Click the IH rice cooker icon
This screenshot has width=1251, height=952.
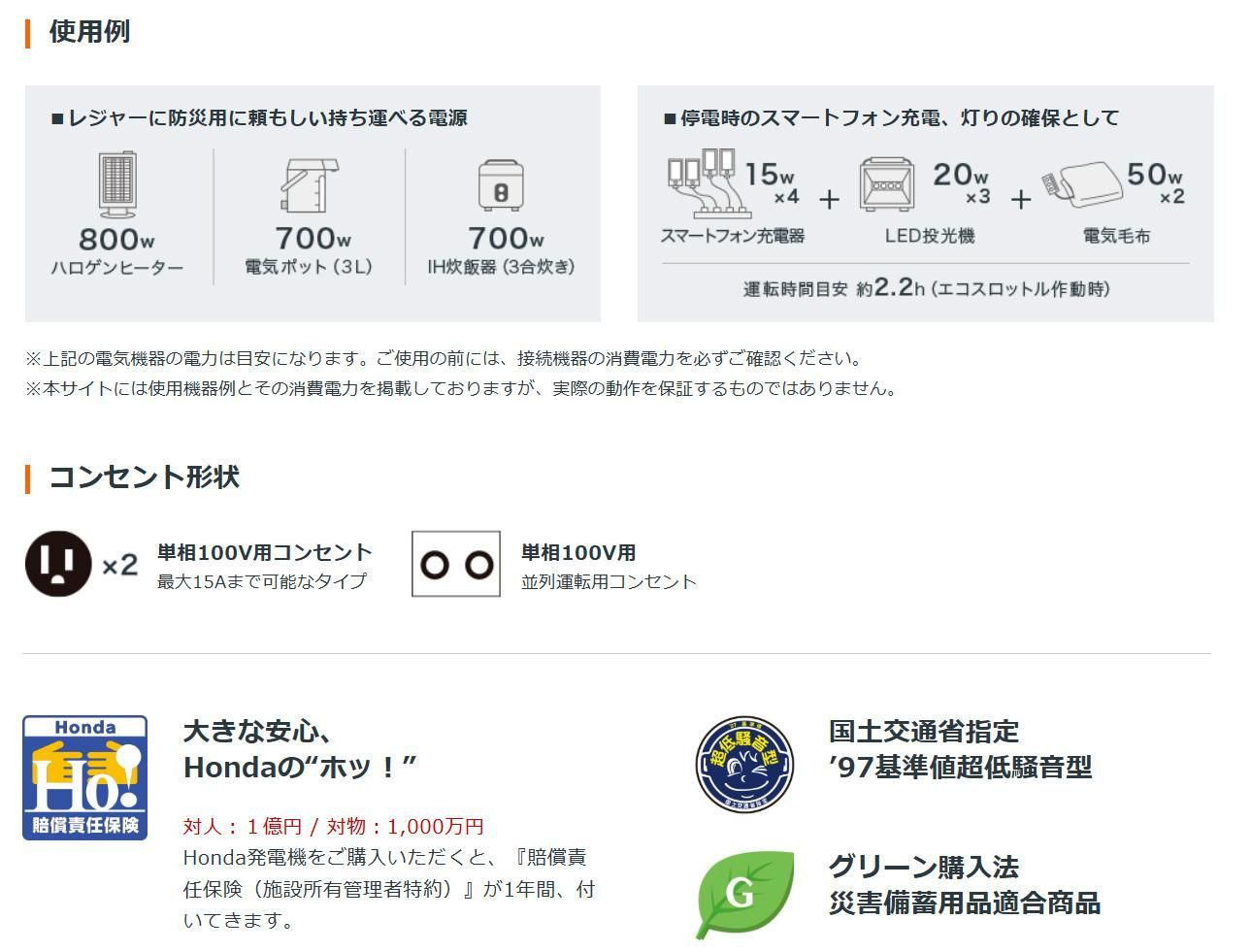click(x=501, y=184)
